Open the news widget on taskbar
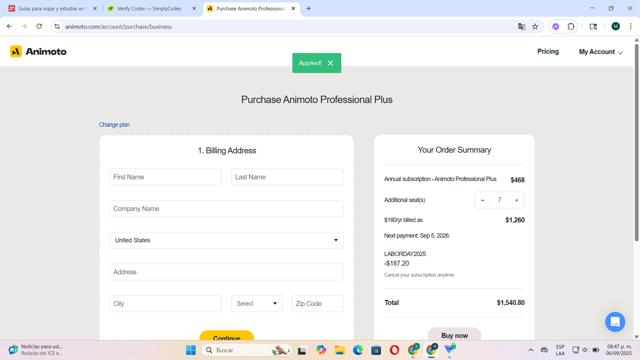The image size is (640, 360). 36,350
